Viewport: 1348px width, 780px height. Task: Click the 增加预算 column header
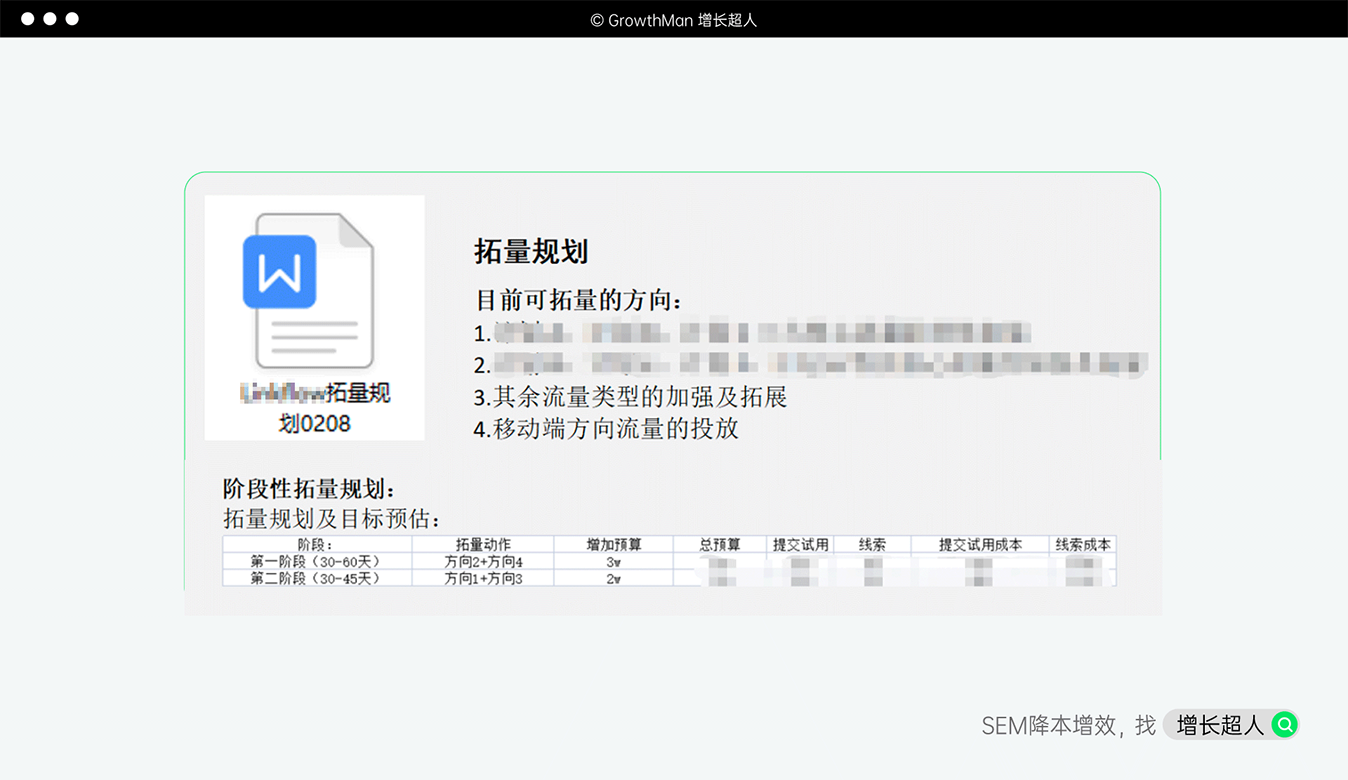coord(613,545)
